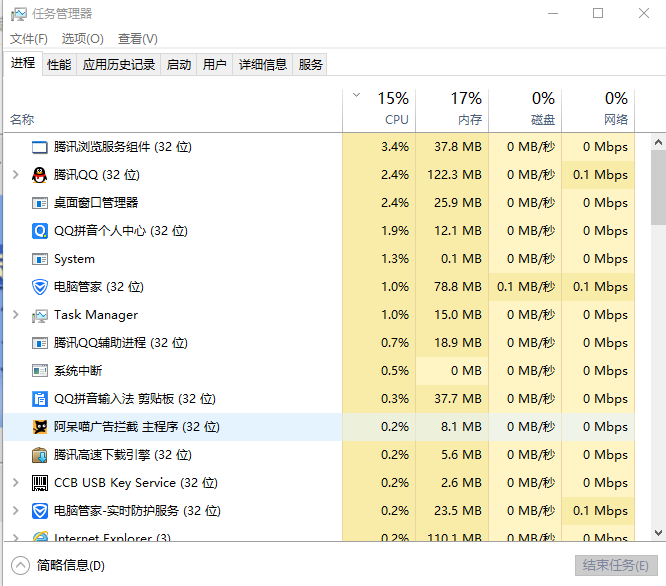Select the 阿呆喵广告拦截 主程序 row text
This screenshot has height=586, width=666.
137,427
